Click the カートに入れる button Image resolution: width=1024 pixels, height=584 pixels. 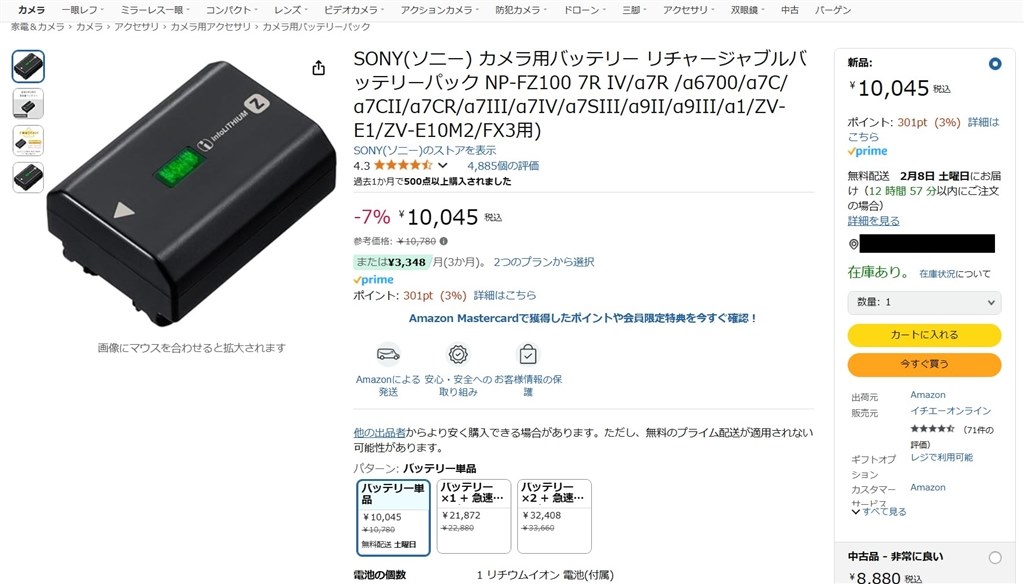(924, 334)
